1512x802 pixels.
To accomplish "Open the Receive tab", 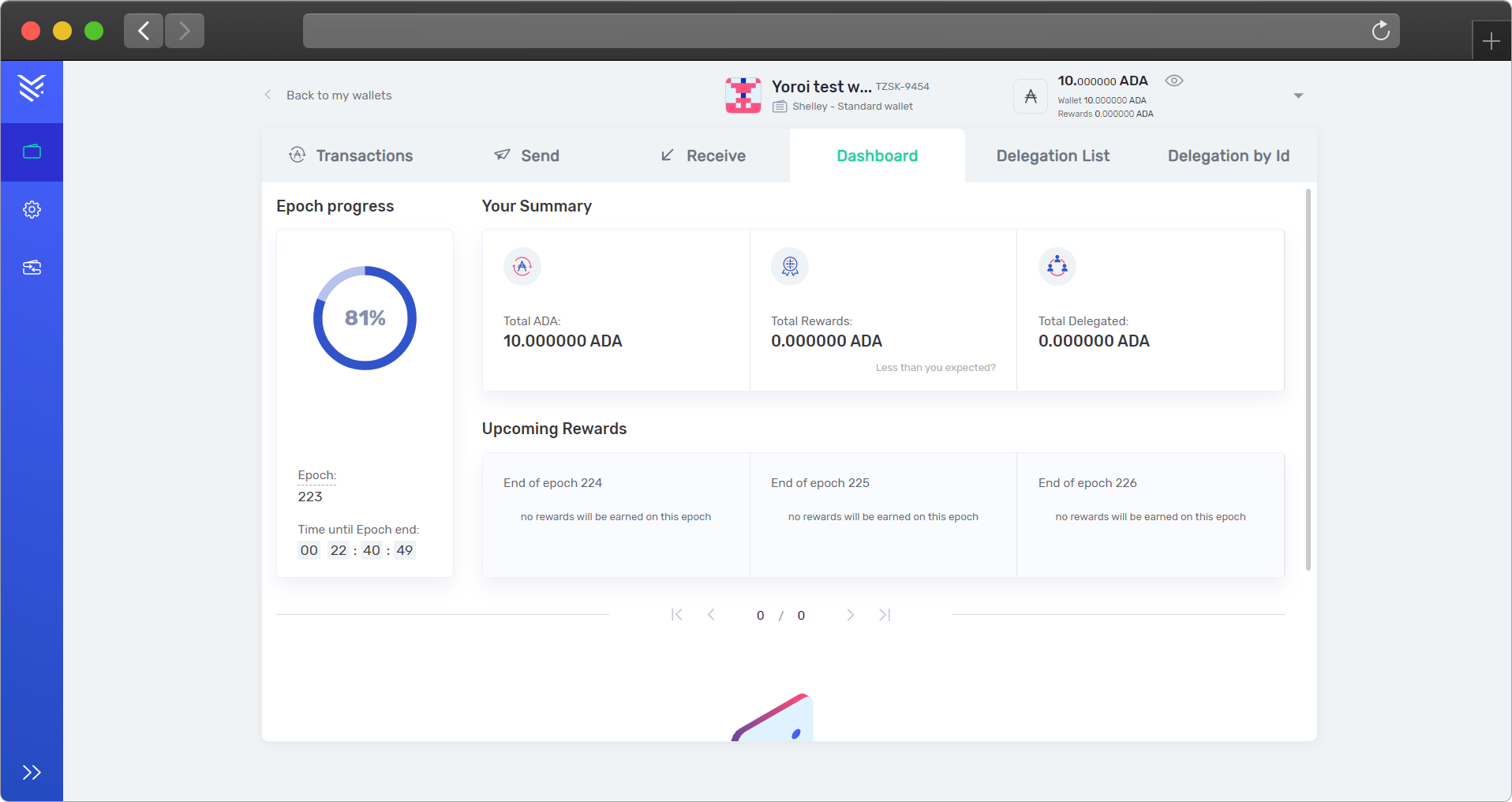I will (x=702, y=156).
